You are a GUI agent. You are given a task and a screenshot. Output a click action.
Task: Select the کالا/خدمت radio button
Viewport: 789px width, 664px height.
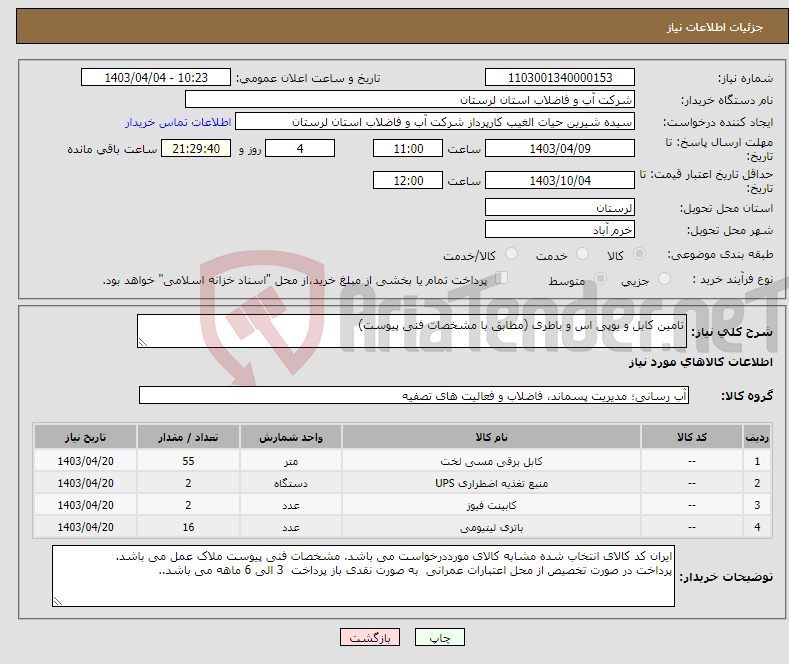coord(511,254)
